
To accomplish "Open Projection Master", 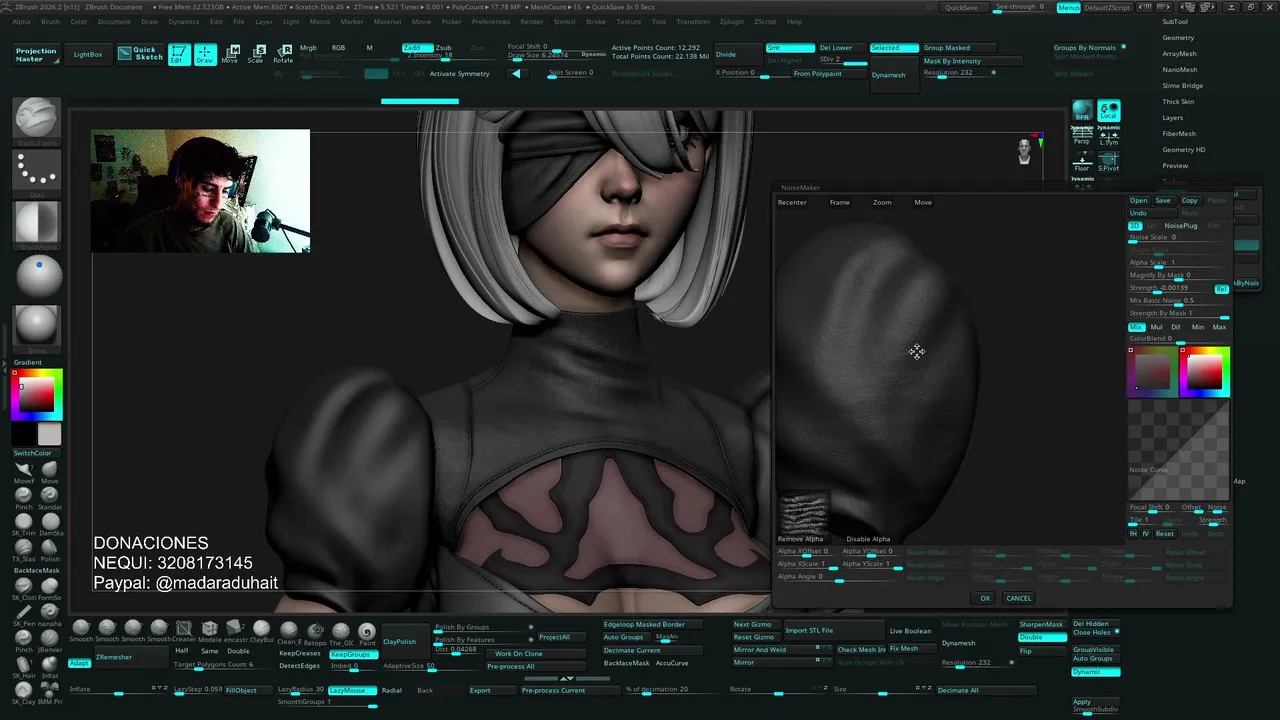I will pos(37,55).
